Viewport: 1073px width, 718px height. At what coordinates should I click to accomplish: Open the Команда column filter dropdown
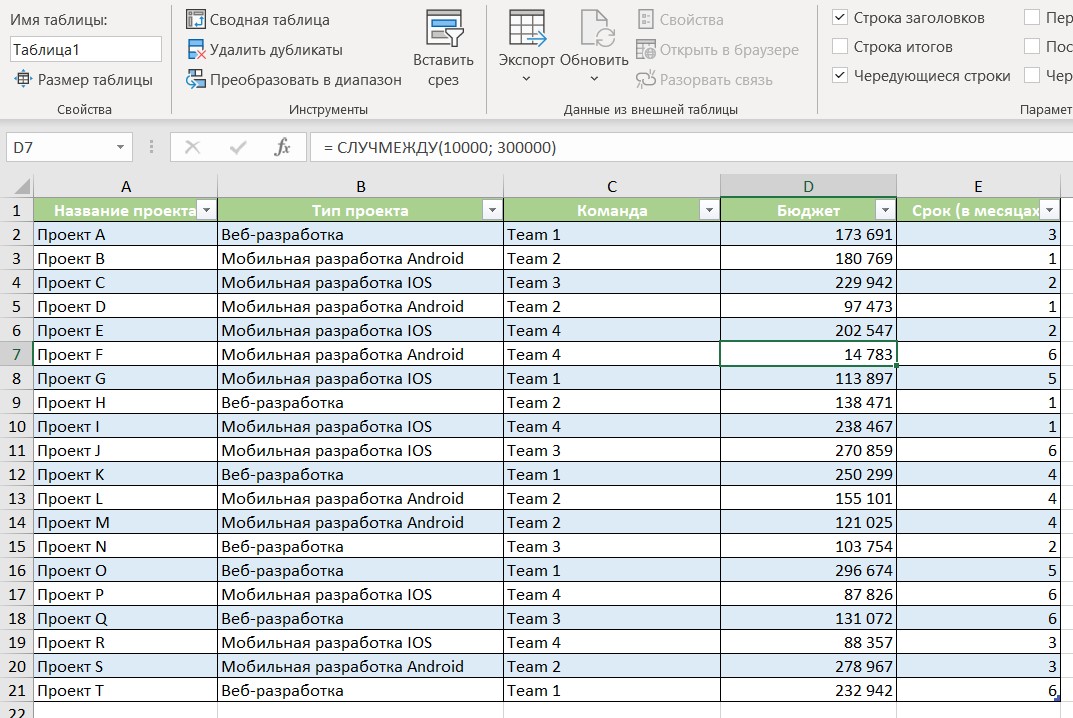pos(708,210)
